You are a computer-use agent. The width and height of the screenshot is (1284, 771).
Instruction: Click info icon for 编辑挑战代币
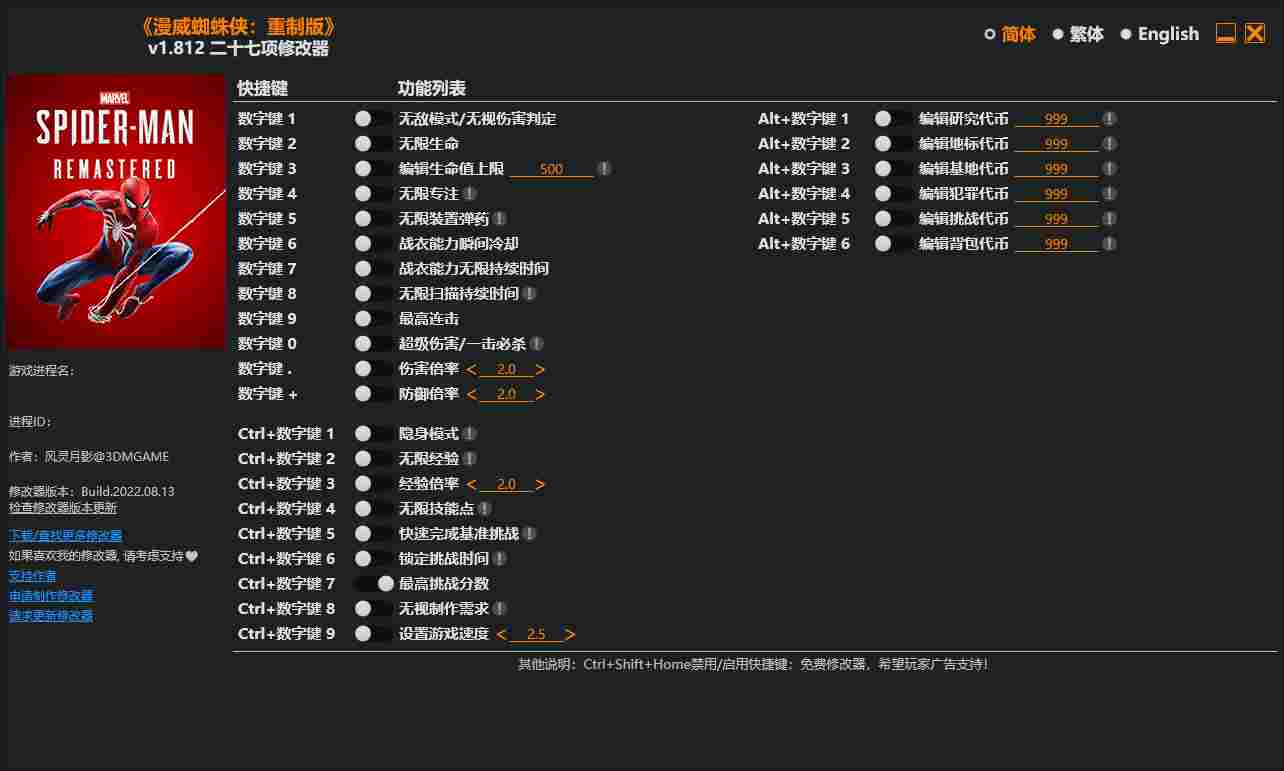(1109, 219)
